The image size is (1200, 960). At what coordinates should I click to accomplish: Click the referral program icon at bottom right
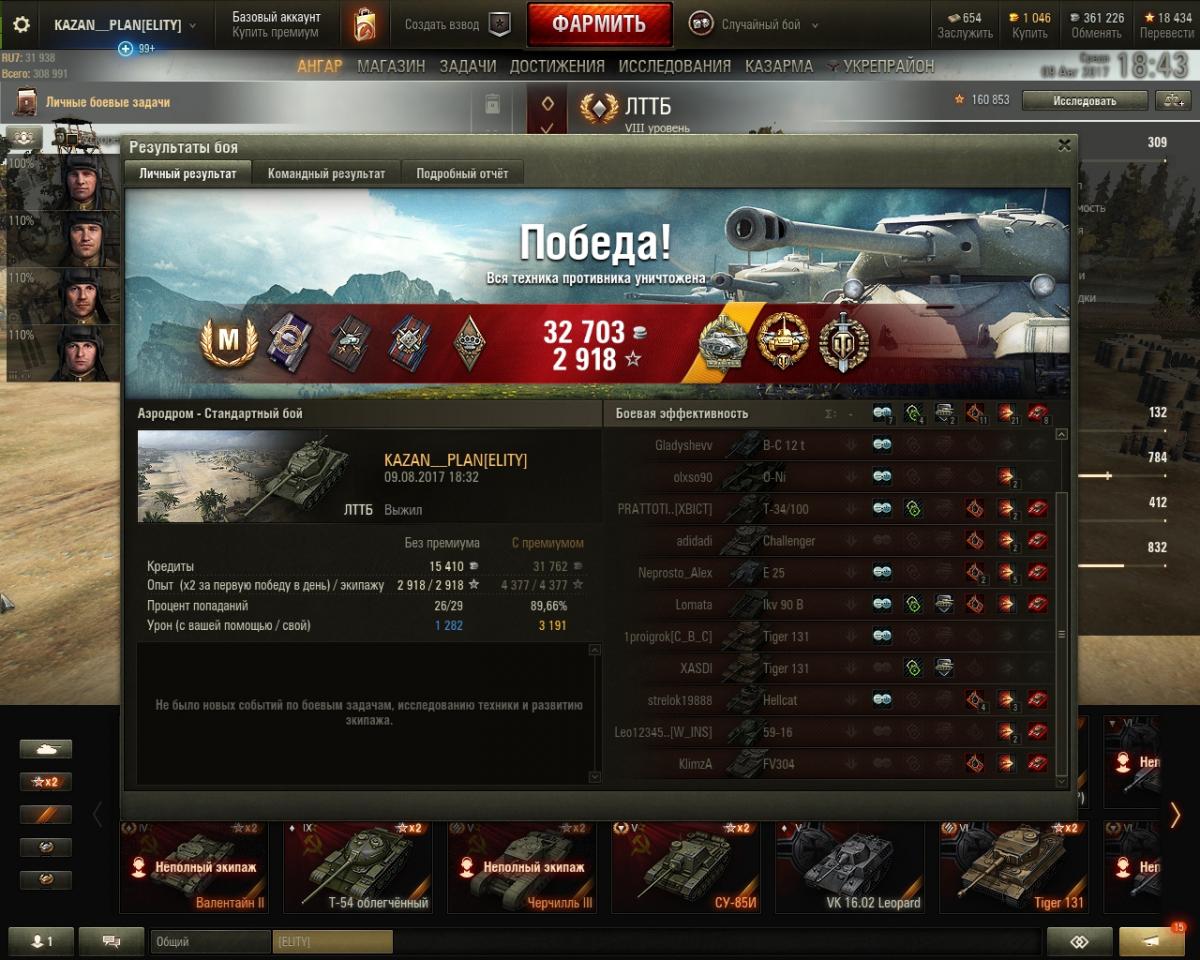[1079, 941]
